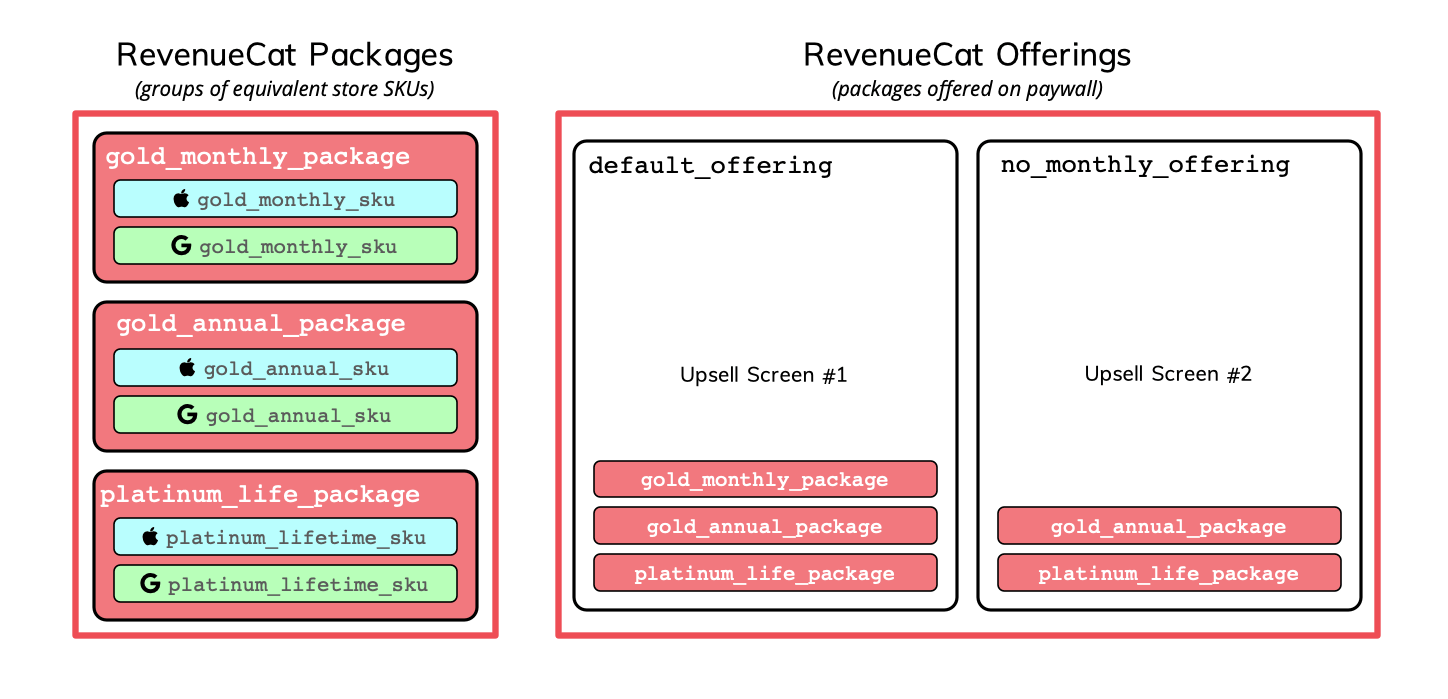Click the Upsell Screen #1 label
1448x699 pixels.
(x=764, y=376)
